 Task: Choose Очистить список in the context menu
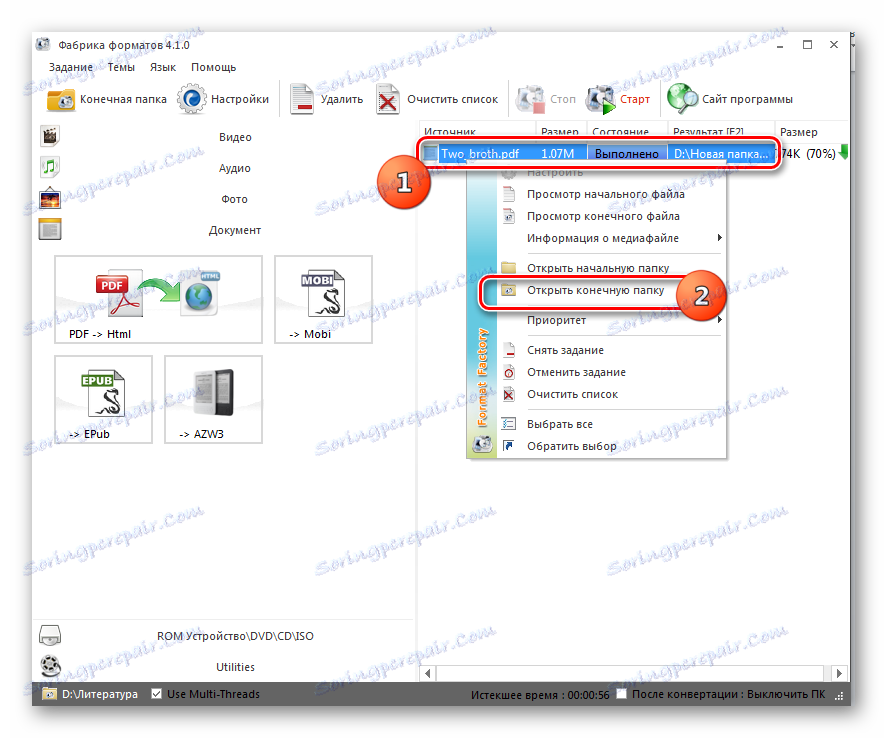click(x=572, y=395)
